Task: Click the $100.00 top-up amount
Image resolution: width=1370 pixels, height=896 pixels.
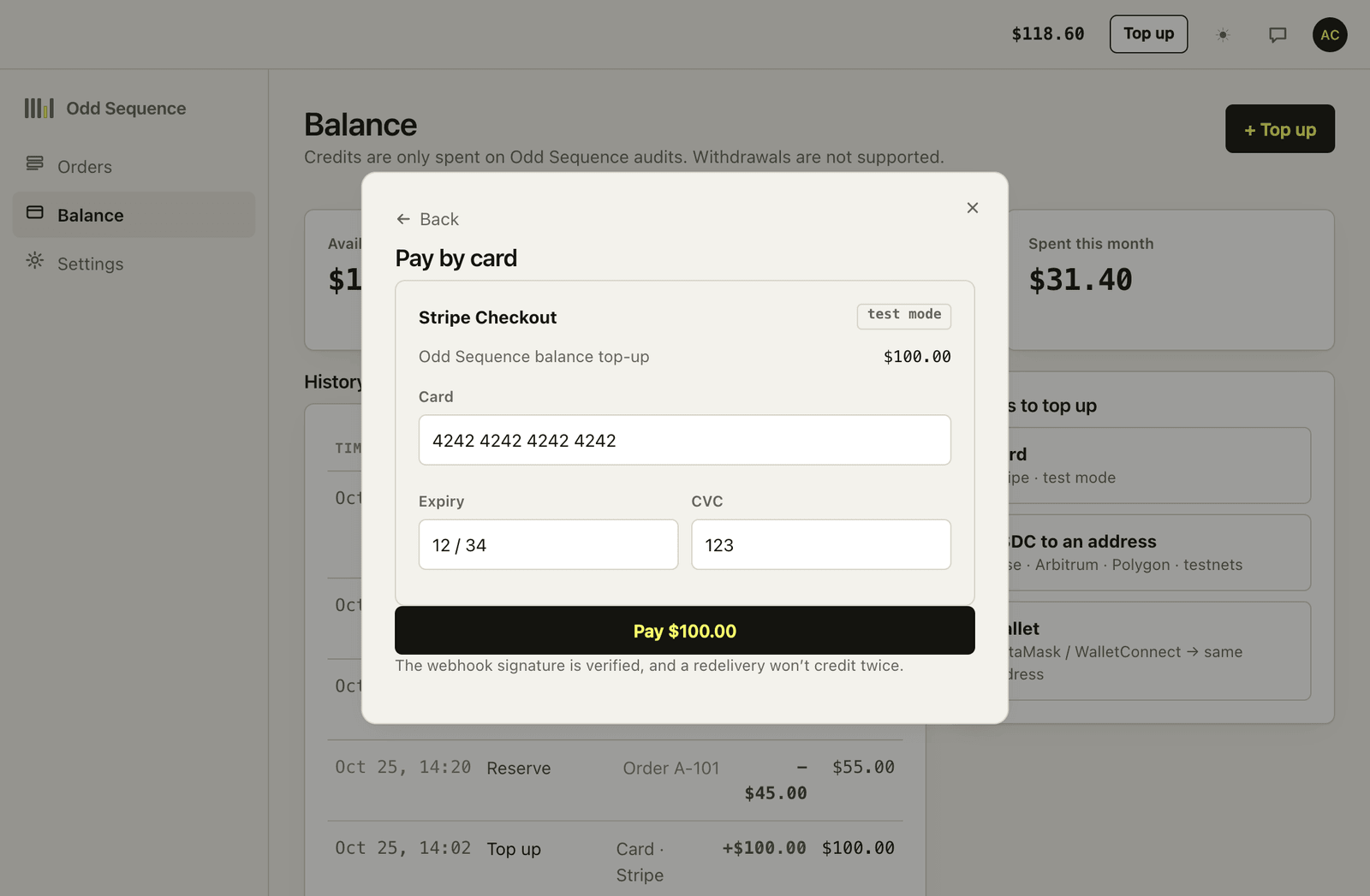Action: tap(917, 357)
